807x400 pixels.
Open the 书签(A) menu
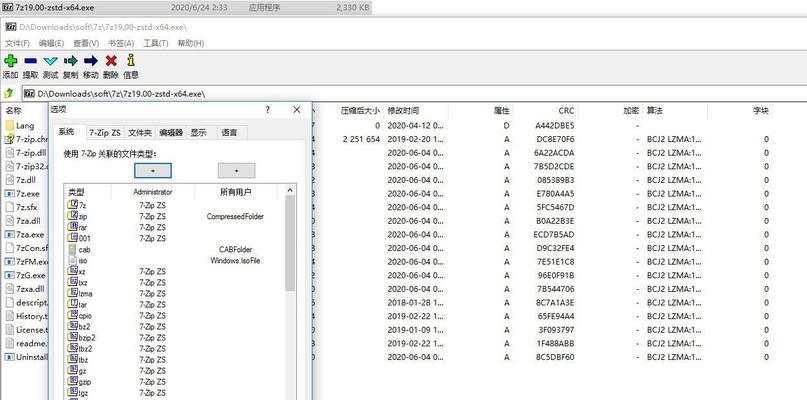click(x=121, y=43)
